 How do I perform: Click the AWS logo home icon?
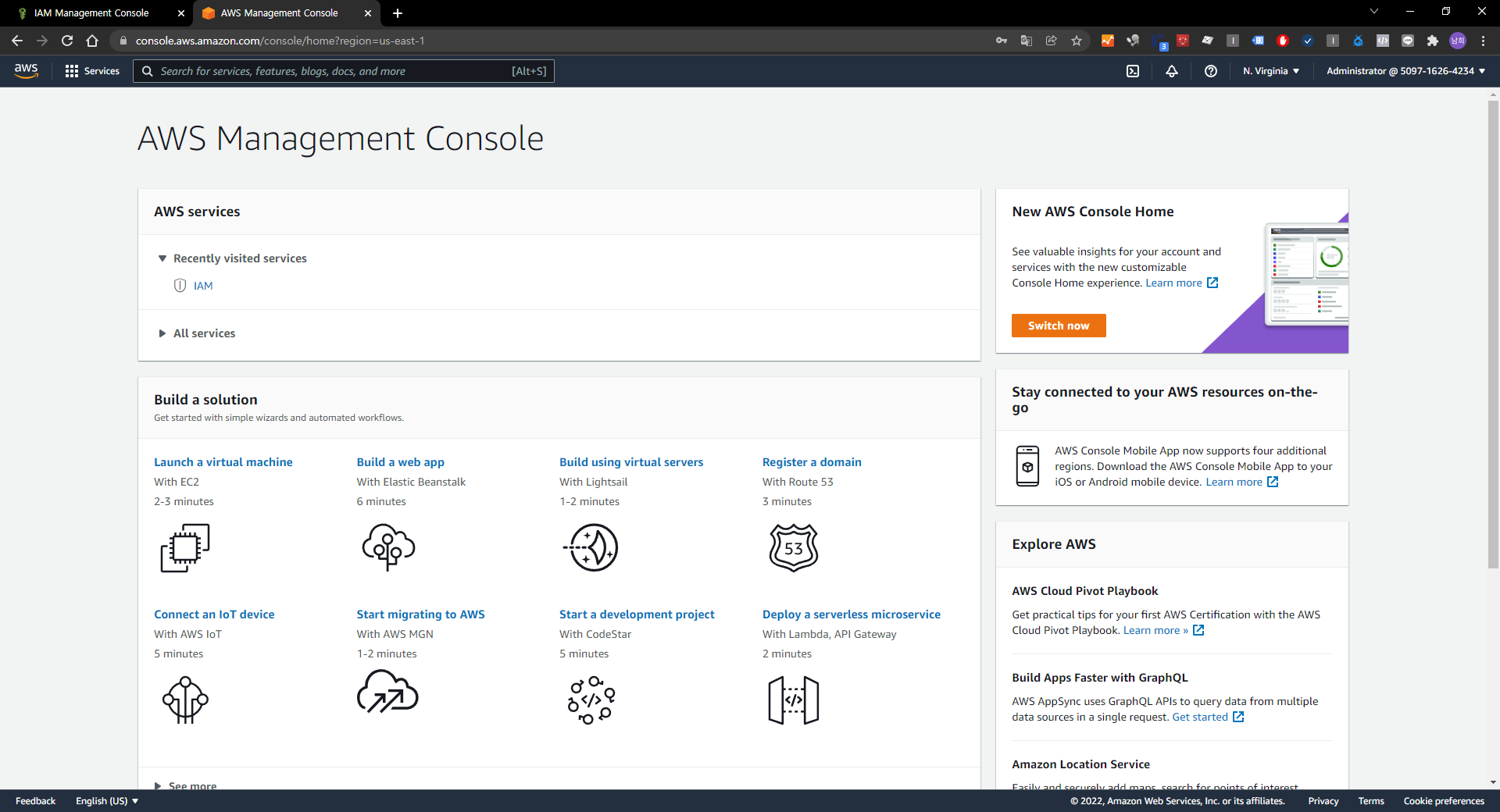pyautogui.click(x=27, y=70)
